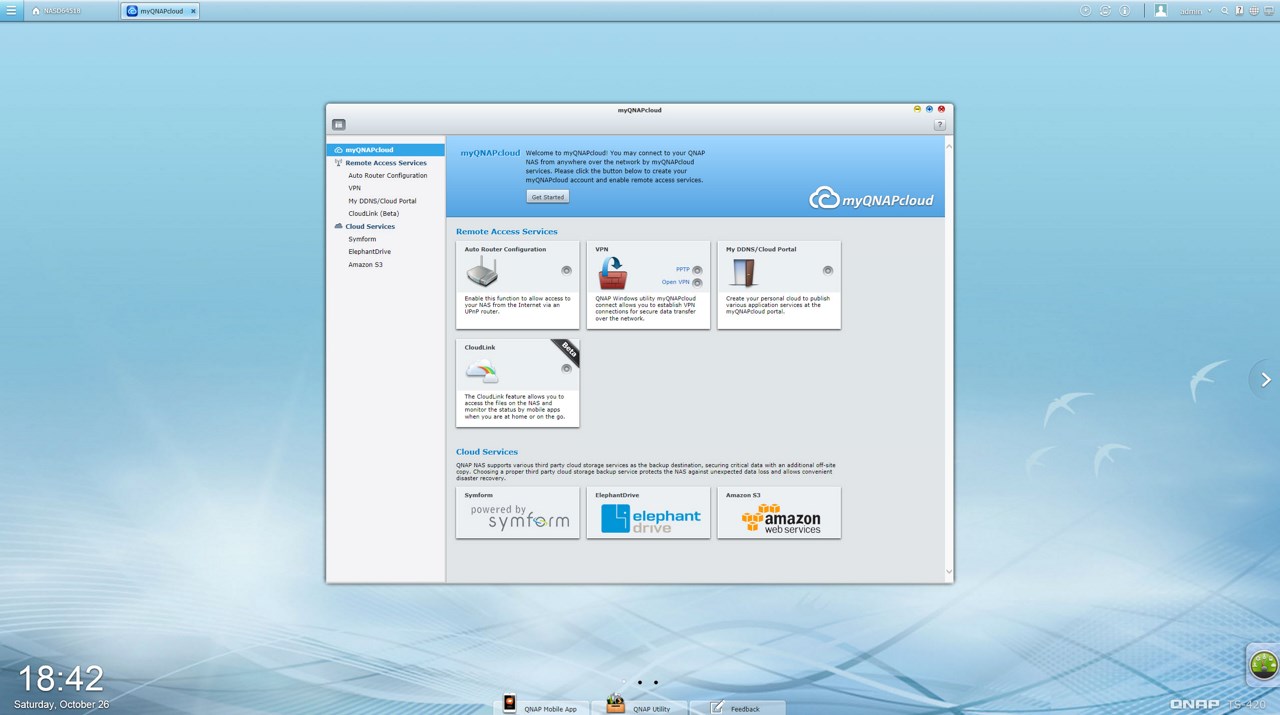1280x715 pixels.
Task: Open the help question mark in top bar
Action: point(1239,11)
